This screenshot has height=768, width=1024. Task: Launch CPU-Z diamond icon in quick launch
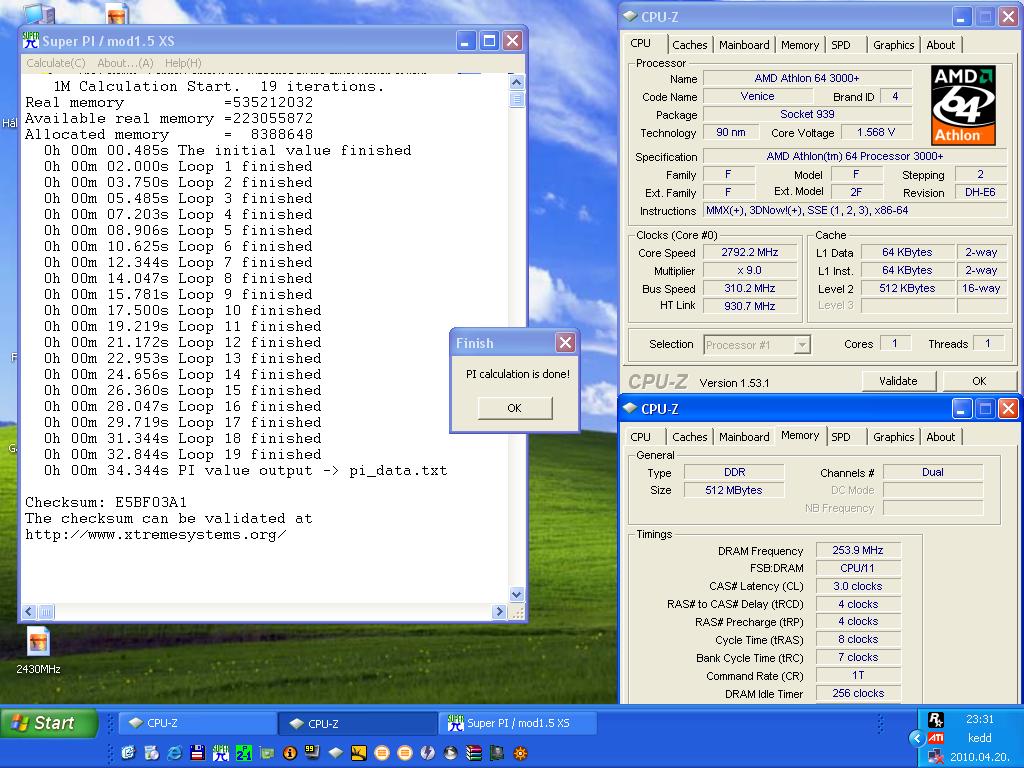336,753
